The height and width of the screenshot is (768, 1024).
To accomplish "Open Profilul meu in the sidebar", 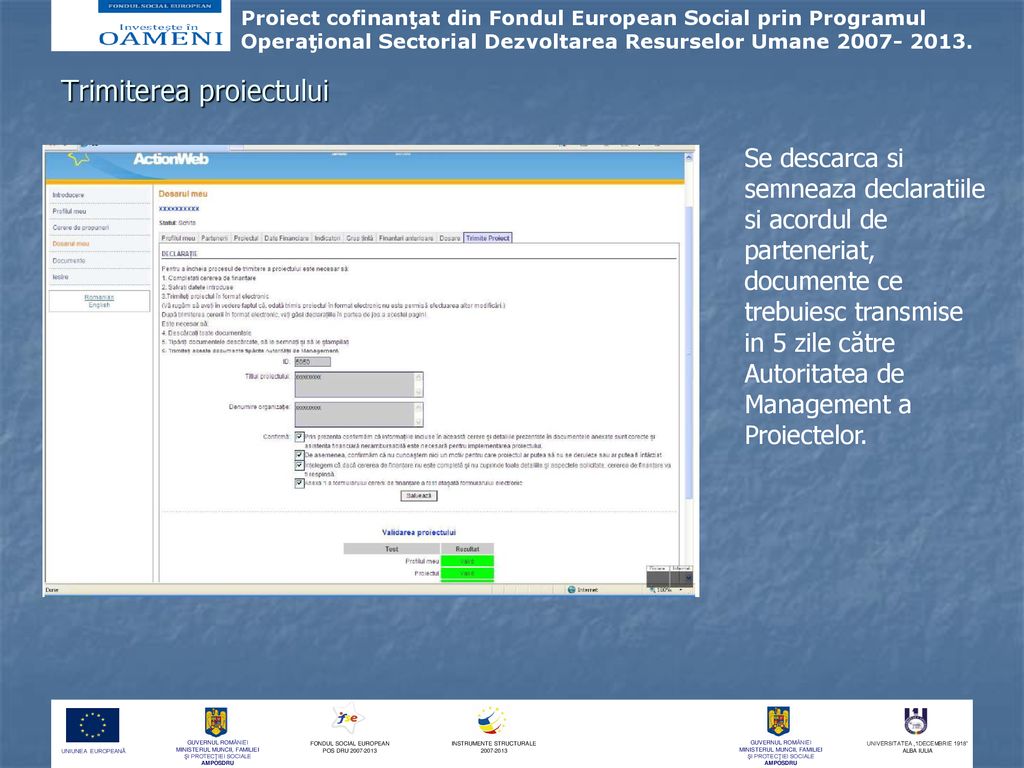I will pyautogui.click(x=69, y=212).
